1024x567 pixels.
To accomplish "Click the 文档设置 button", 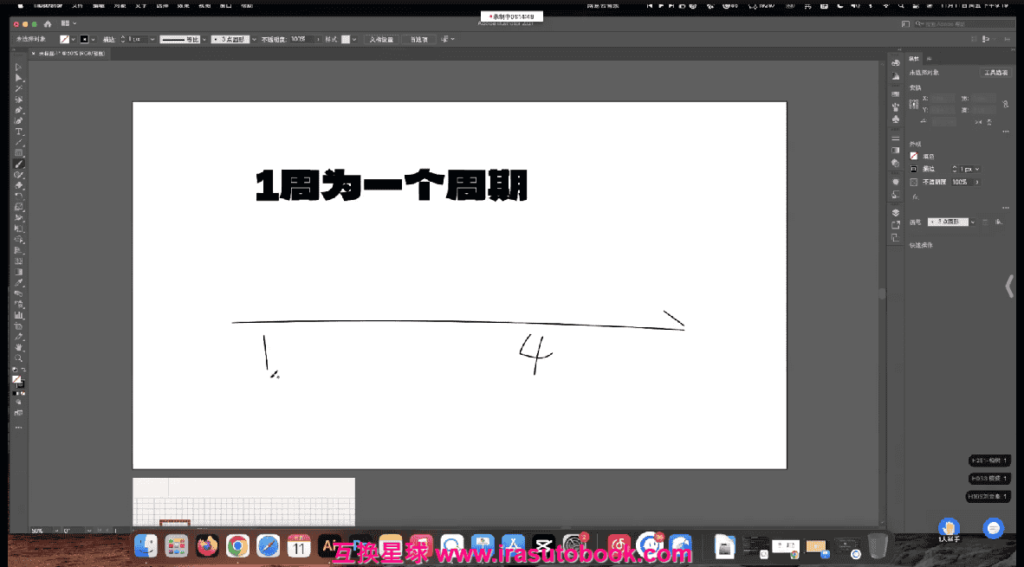I will tap(381, 39).
